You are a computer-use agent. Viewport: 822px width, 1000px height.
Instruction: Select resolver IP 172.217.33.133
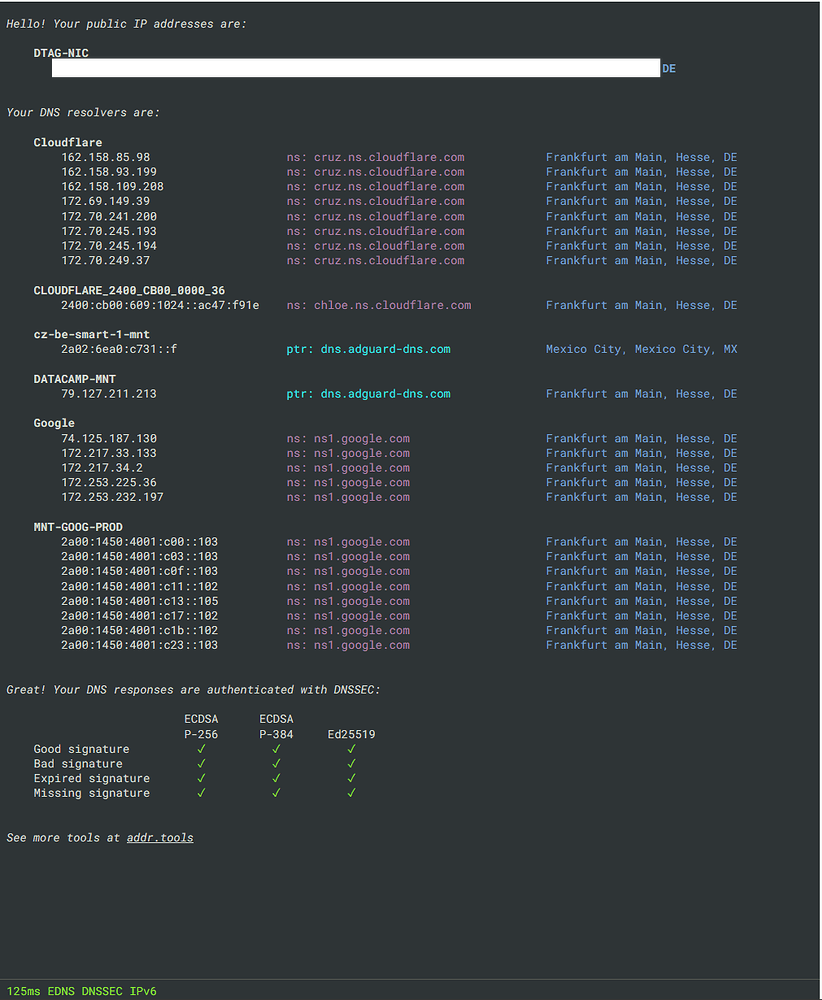109,453
